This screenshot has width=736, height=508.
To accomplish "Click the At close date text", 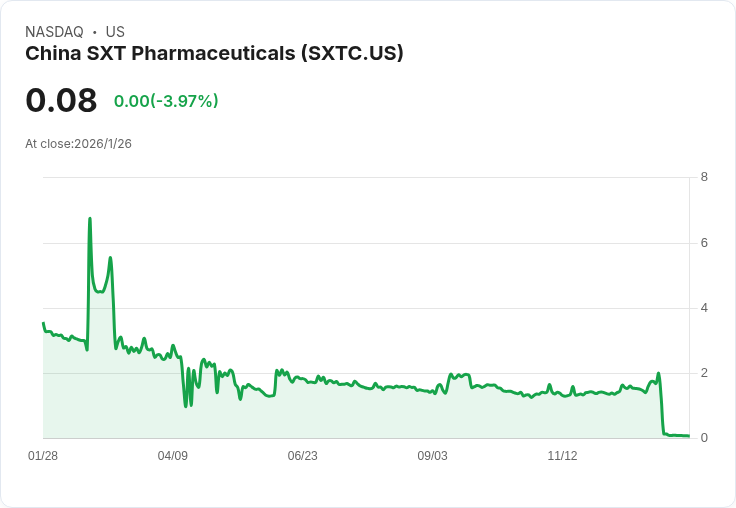I will click(78, 144).
